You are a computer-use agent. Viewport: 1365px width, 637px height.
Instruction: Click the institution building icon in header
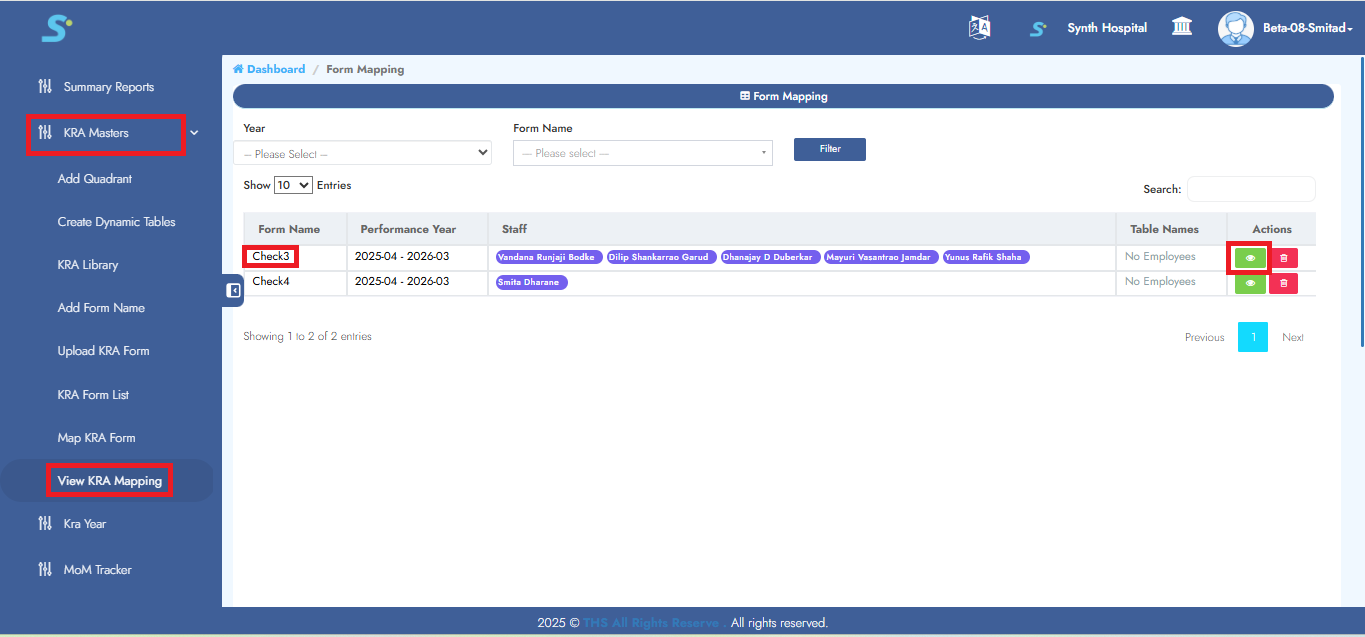(x=1182, y=27)
